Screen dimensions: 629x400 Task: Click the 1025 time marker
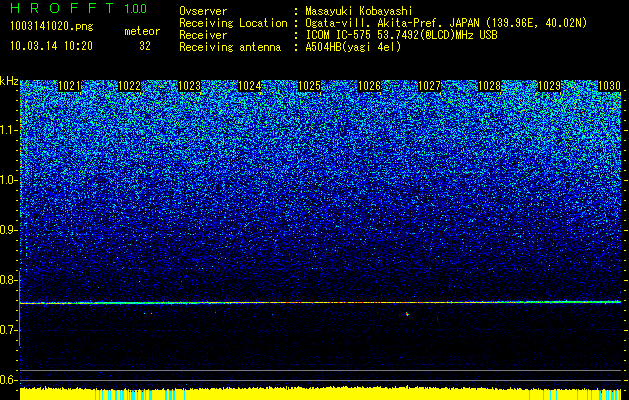[309, 86]
